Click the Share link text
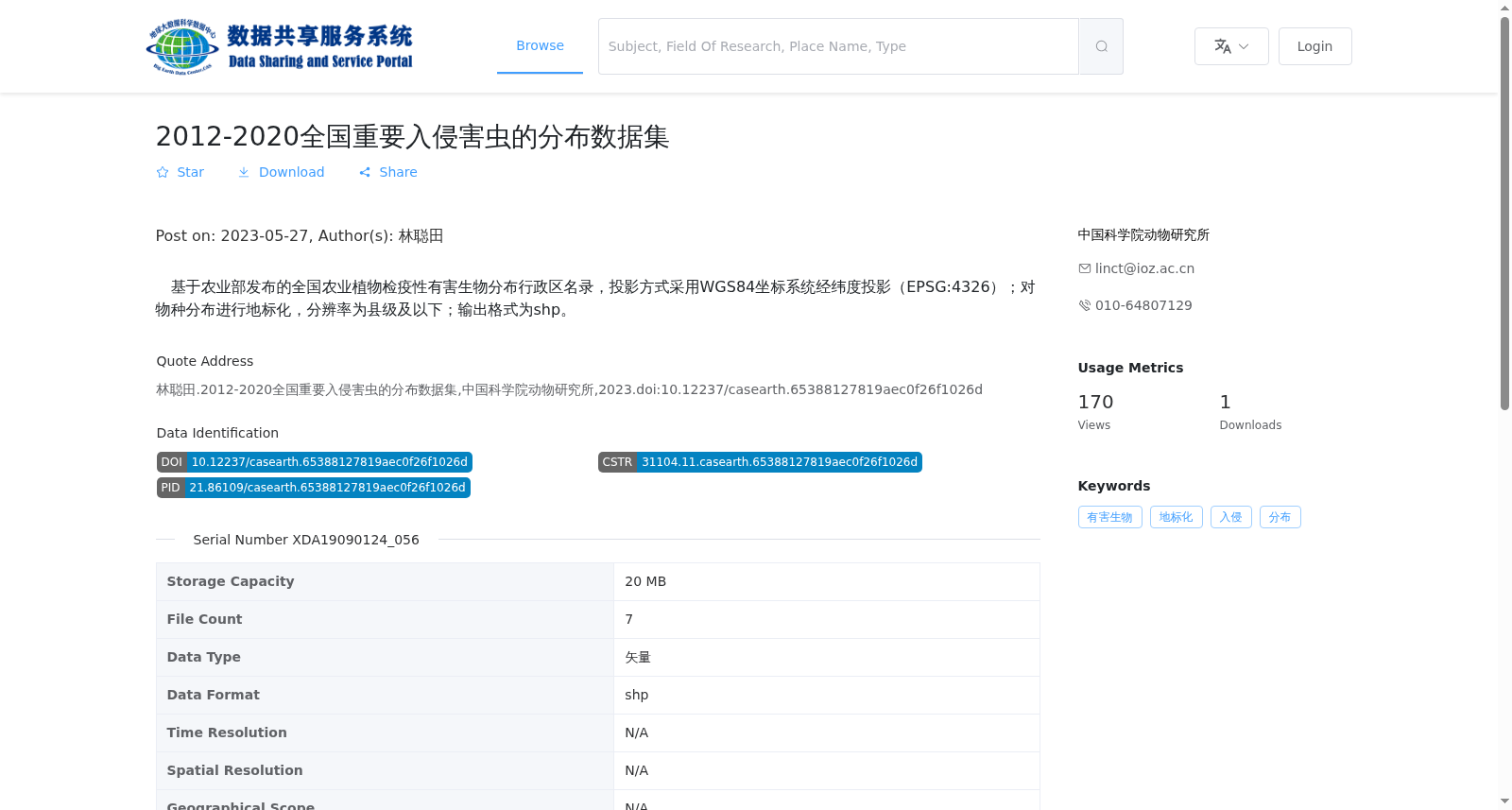1512x810 pixels. click(398, 172)
